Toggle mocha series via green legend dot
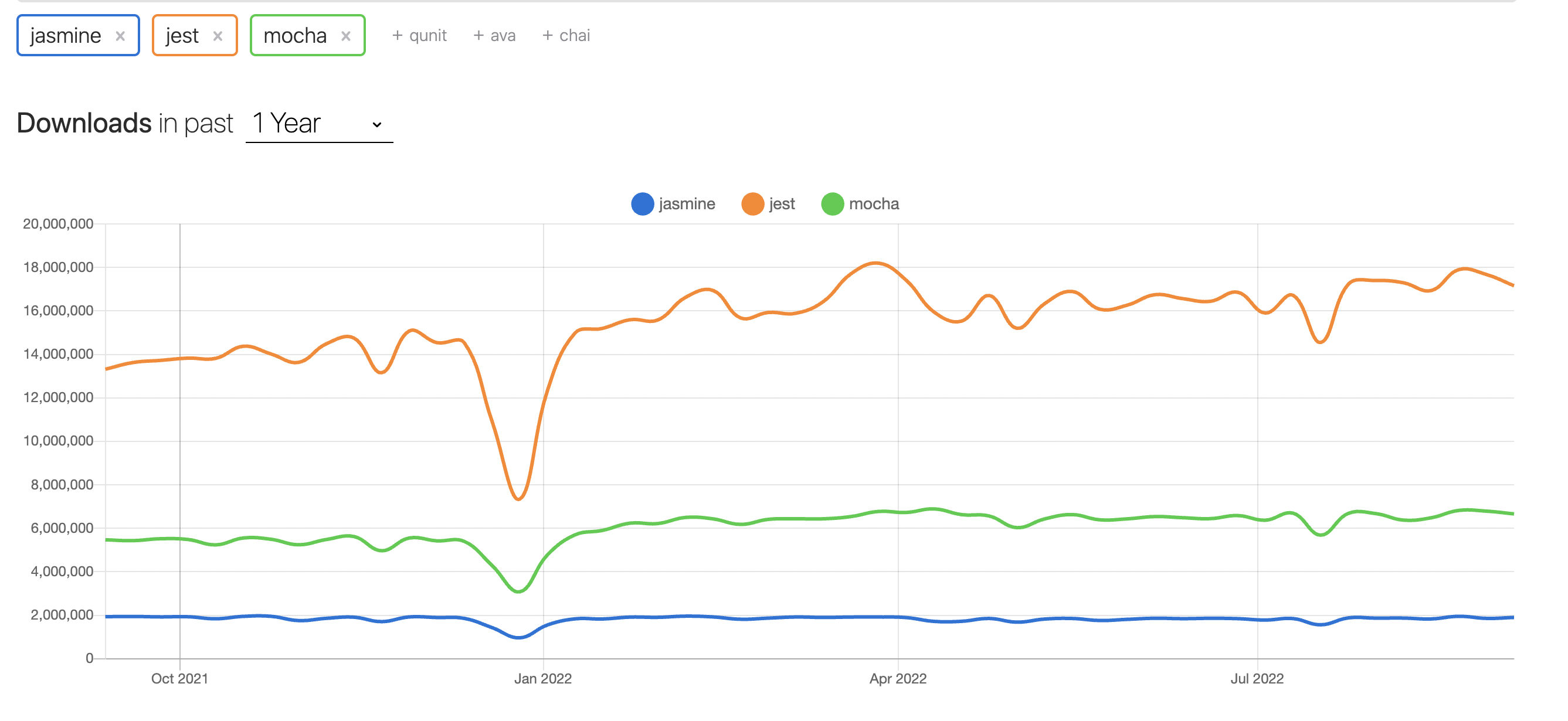1568x721 pixels. pyautogui.click(x=832, y=204)
